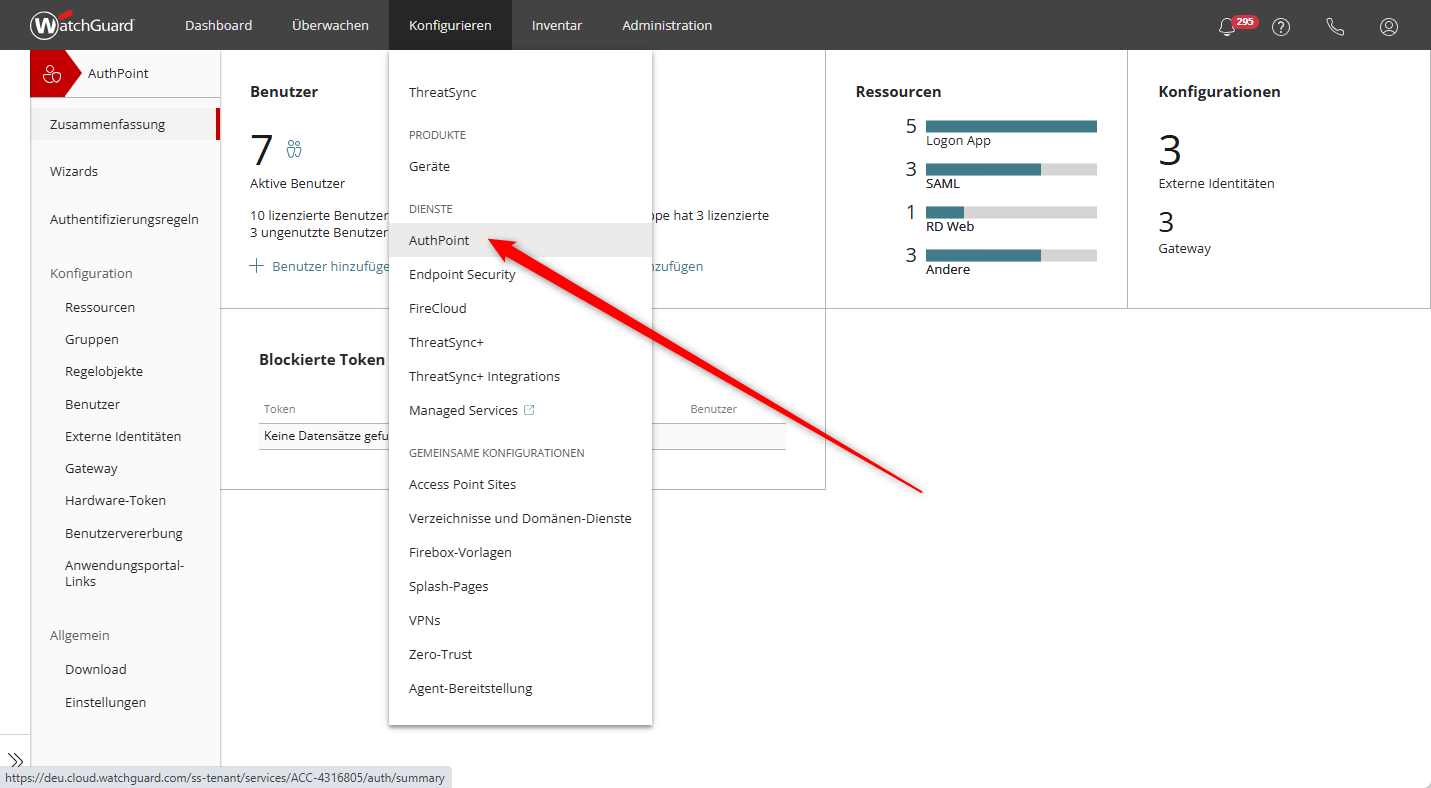This screenshot has width=1431, height=788.
Task: Open the Administration menu
Action: (x=667, y=25)
